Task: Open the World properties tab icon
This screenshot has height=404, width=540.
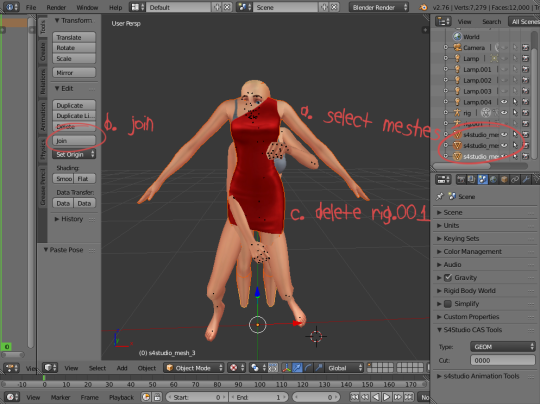Action: click(x=493, y=179)
